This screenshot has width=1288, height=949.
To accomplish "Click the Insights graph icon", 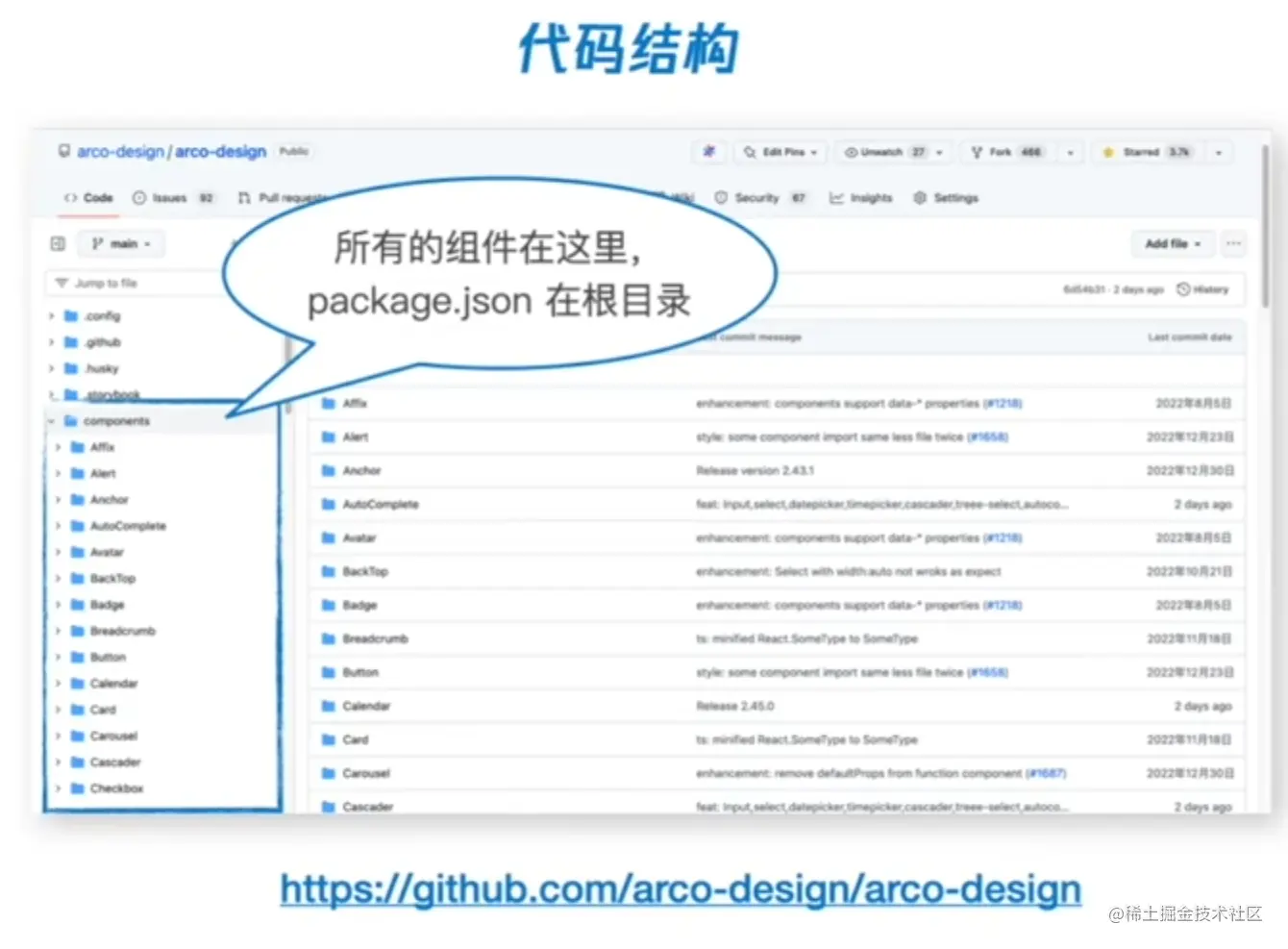I will [x=836, y=198].
